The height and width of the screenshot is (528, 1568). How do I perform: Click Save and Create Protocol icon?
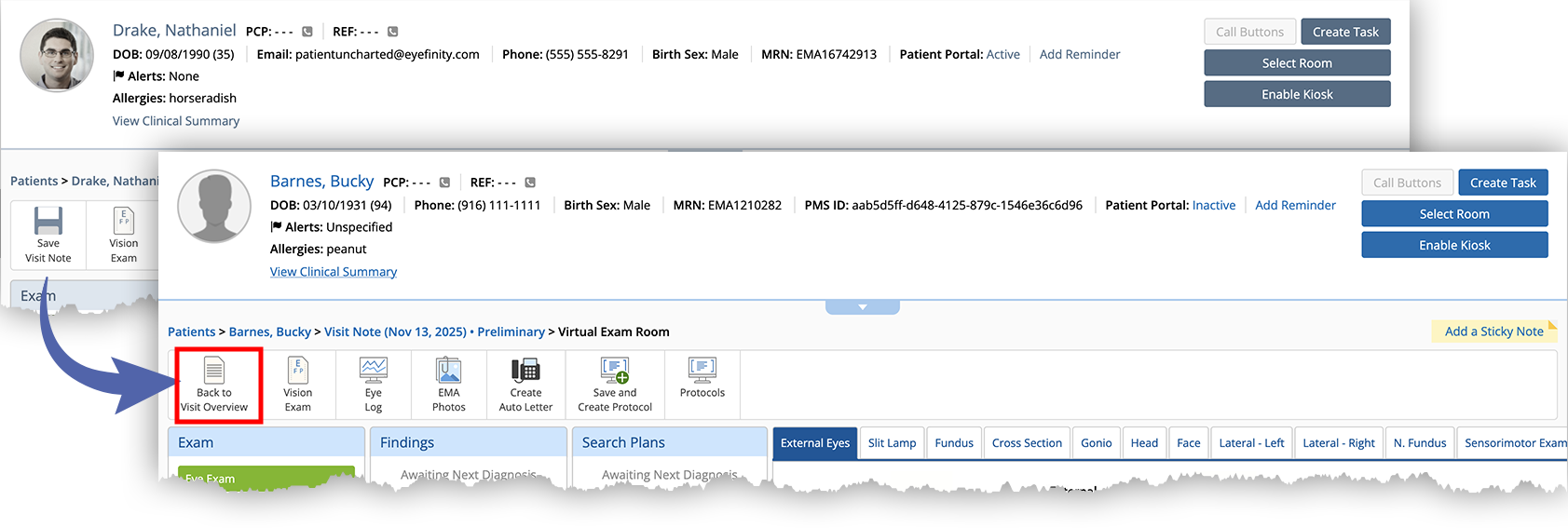coord(614,372)
